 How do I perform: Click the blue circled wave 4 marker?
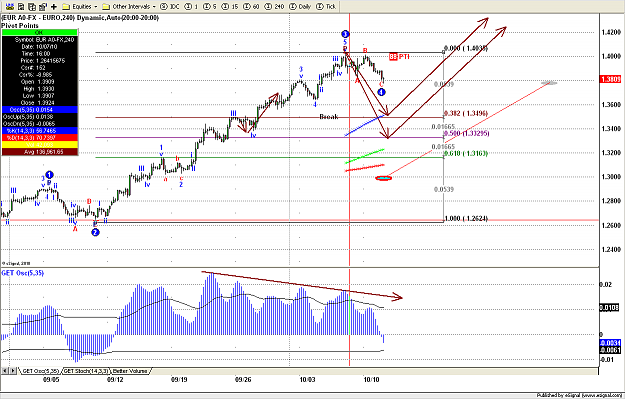pyautogui.click(x=381, y=92)
